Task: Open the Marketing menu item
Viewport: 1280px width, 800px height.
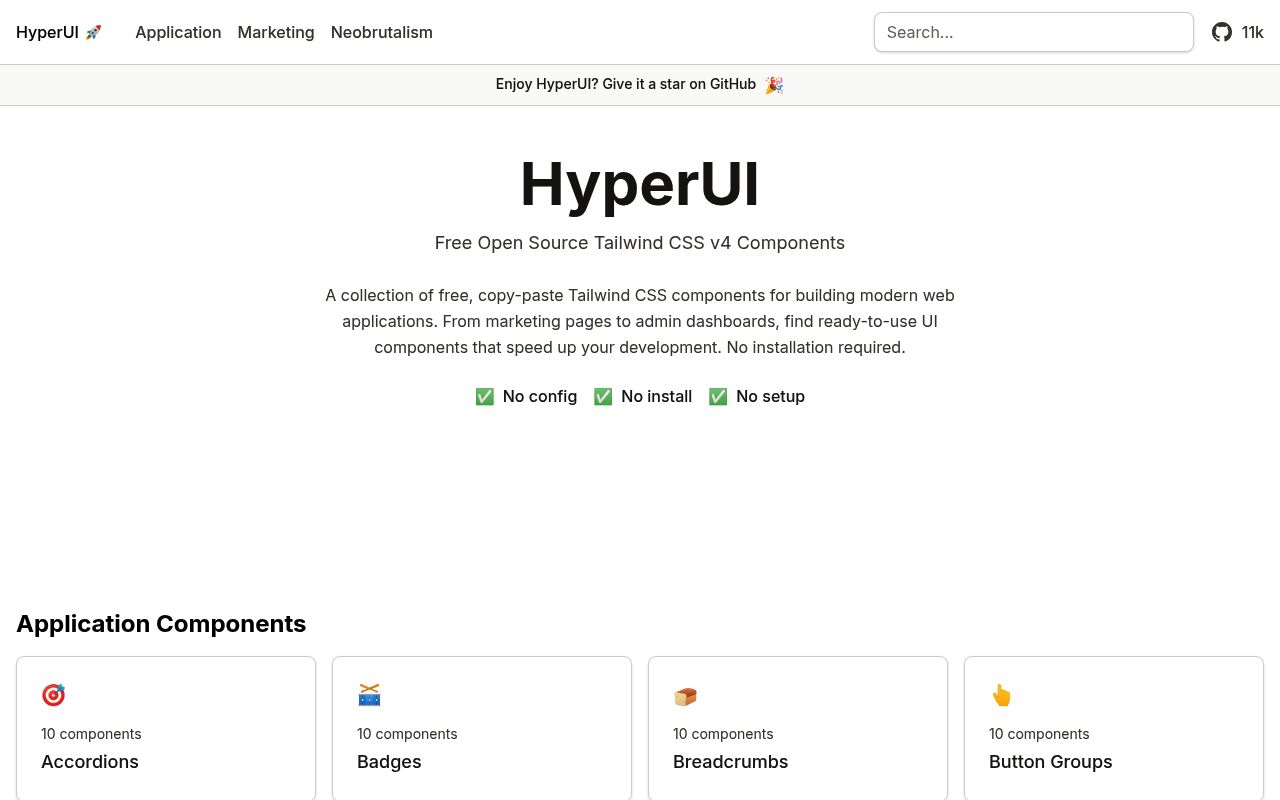Action: click(x=275, y=32)
